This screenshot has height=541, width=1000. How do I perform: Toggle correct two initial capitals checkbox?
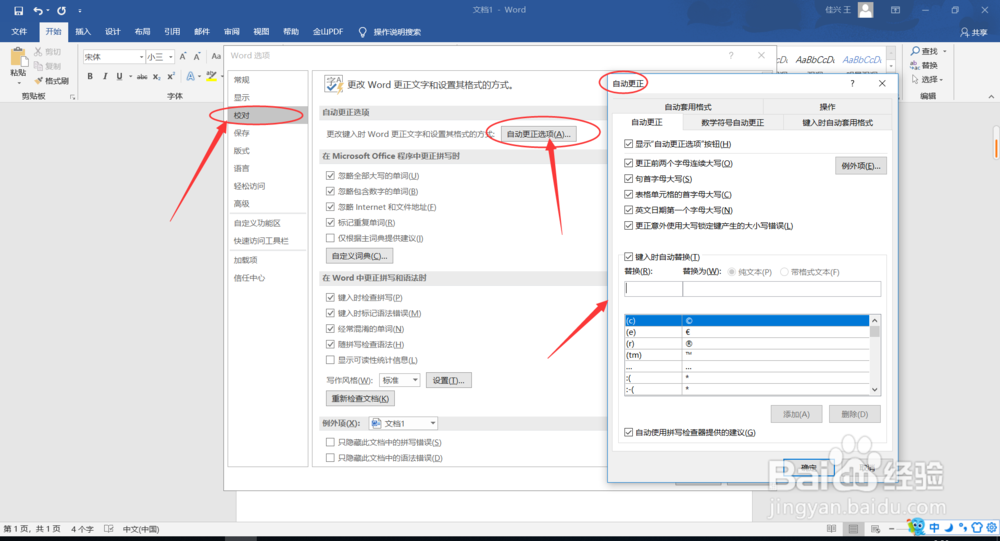click(x=628, y=163)
